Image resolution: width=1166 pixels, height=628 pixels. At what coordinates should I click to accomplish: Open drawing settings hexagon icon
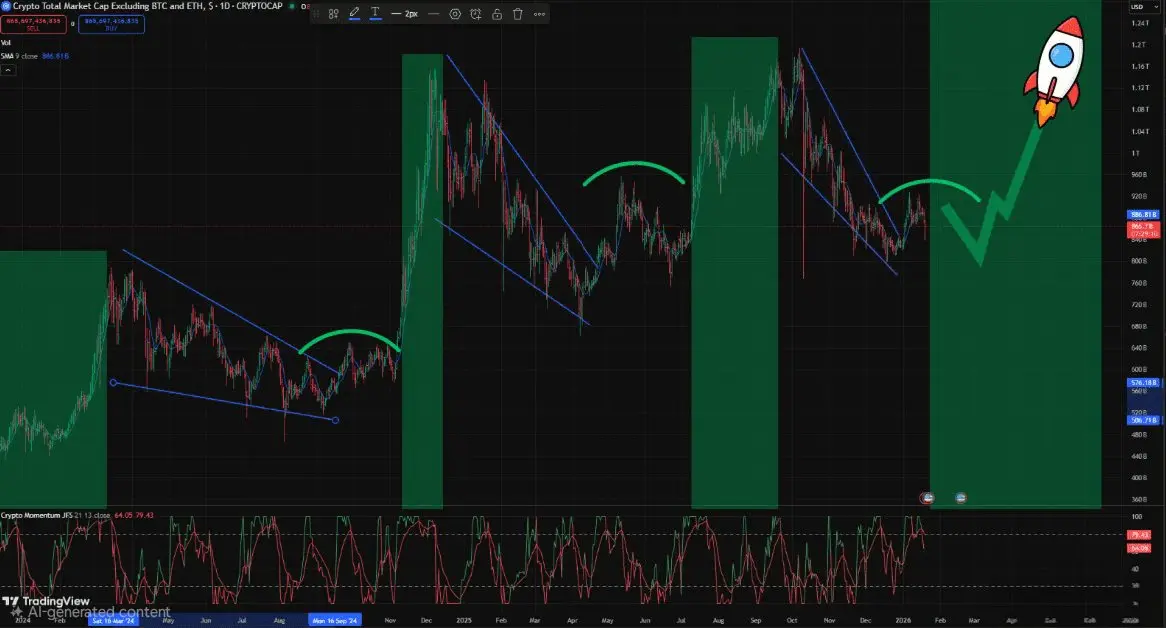tap(455, 14)
